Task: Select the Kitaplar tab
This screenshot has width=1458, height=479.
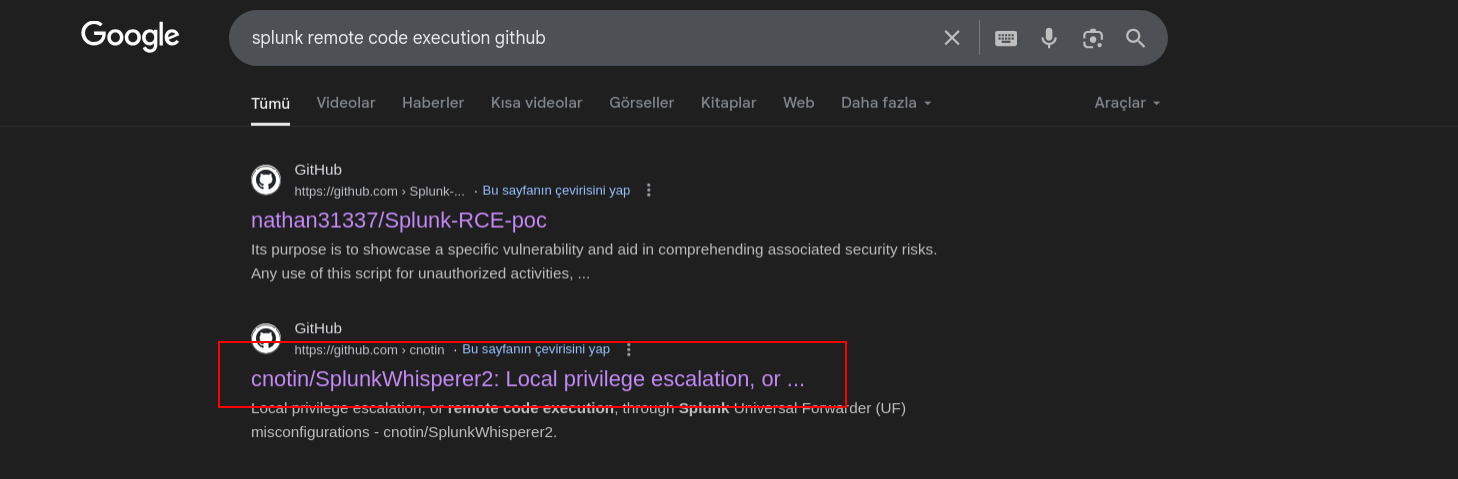Action: [728, 103]
